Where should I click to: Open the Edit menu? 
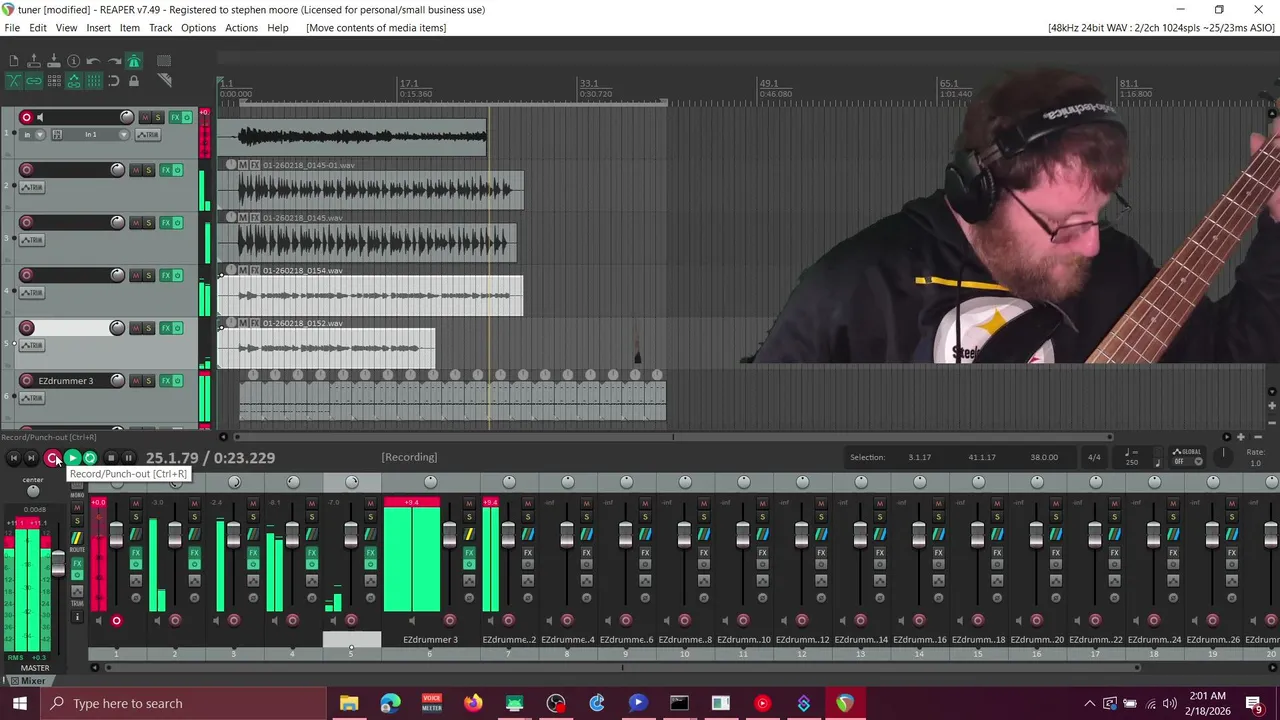click(38, 28)
